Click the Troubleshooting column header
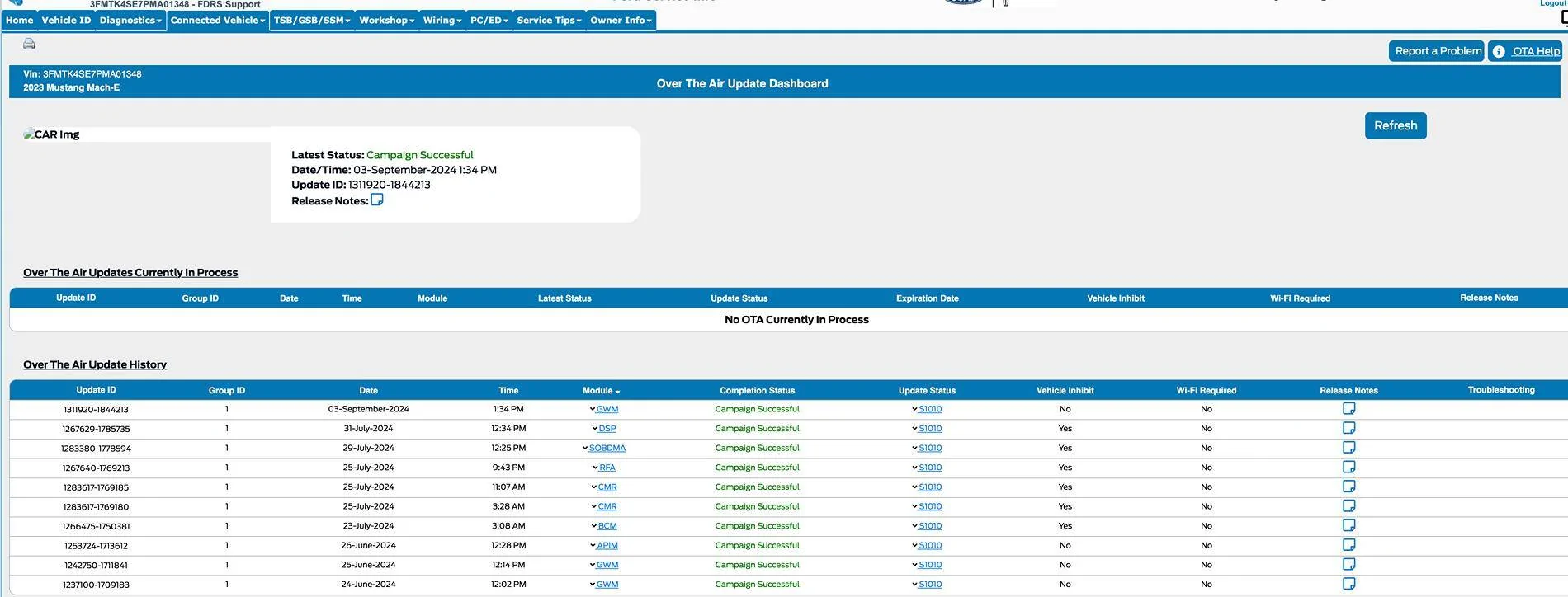 [1501, 390]
